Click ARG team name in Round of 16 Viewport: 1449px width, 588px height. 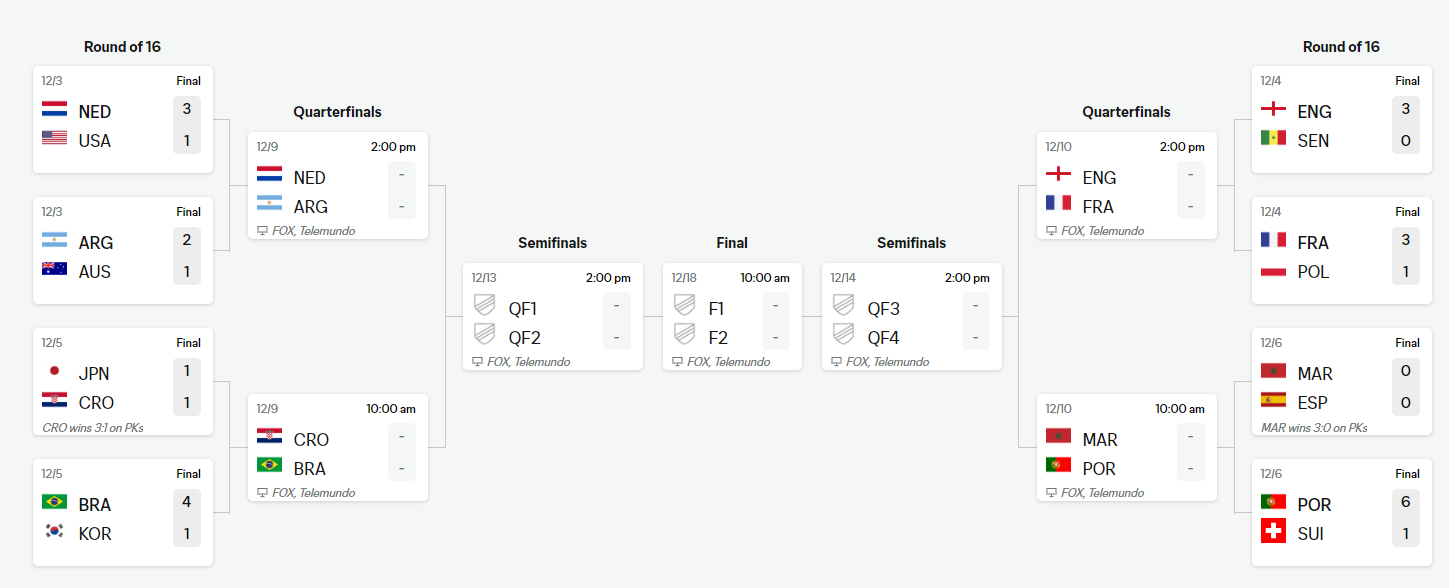tap(96, 242)
